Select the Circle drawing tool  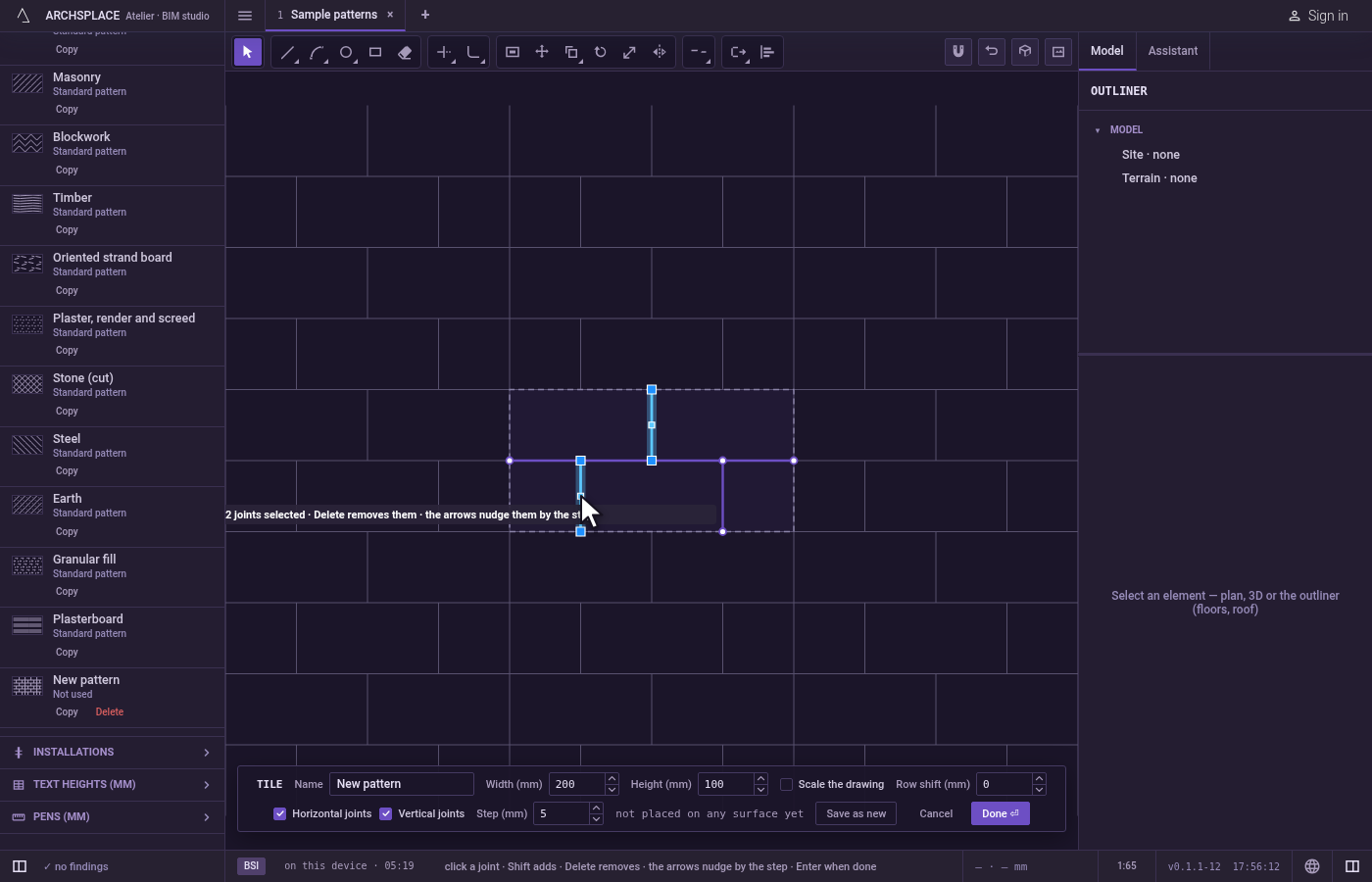tap(346, 52)
